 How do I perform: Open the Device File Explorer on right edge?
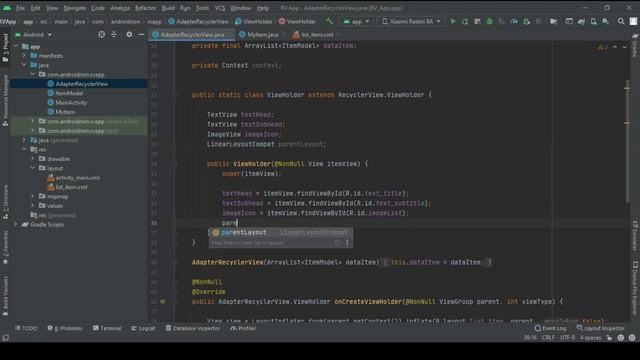click(x=635, y=288)
